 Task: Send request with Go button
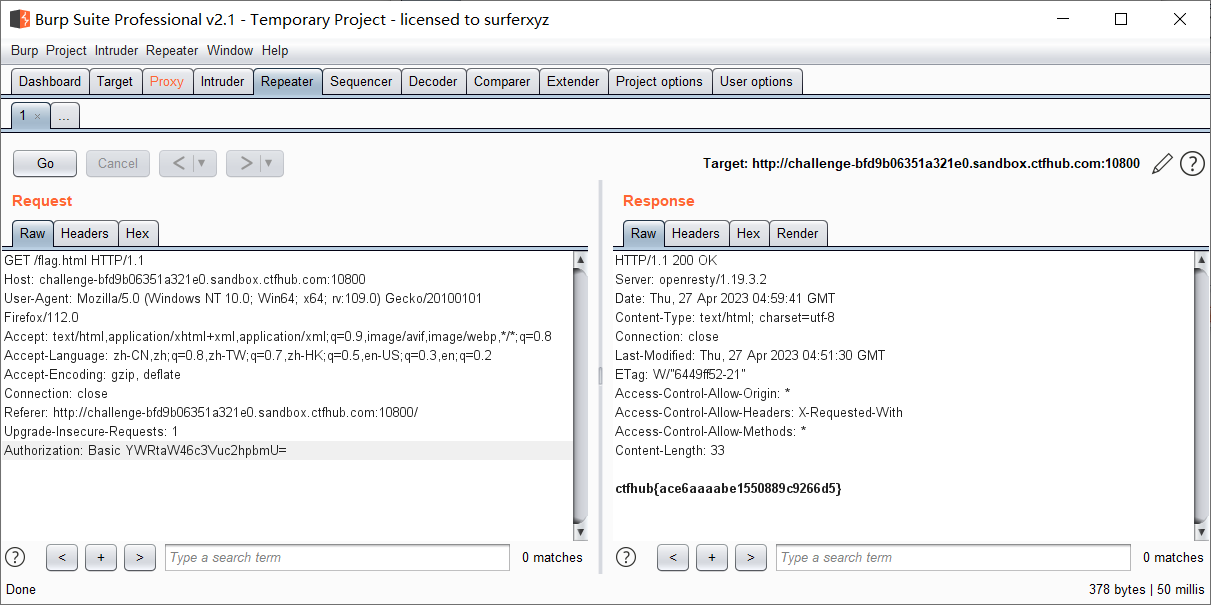(x=45, y=163)
